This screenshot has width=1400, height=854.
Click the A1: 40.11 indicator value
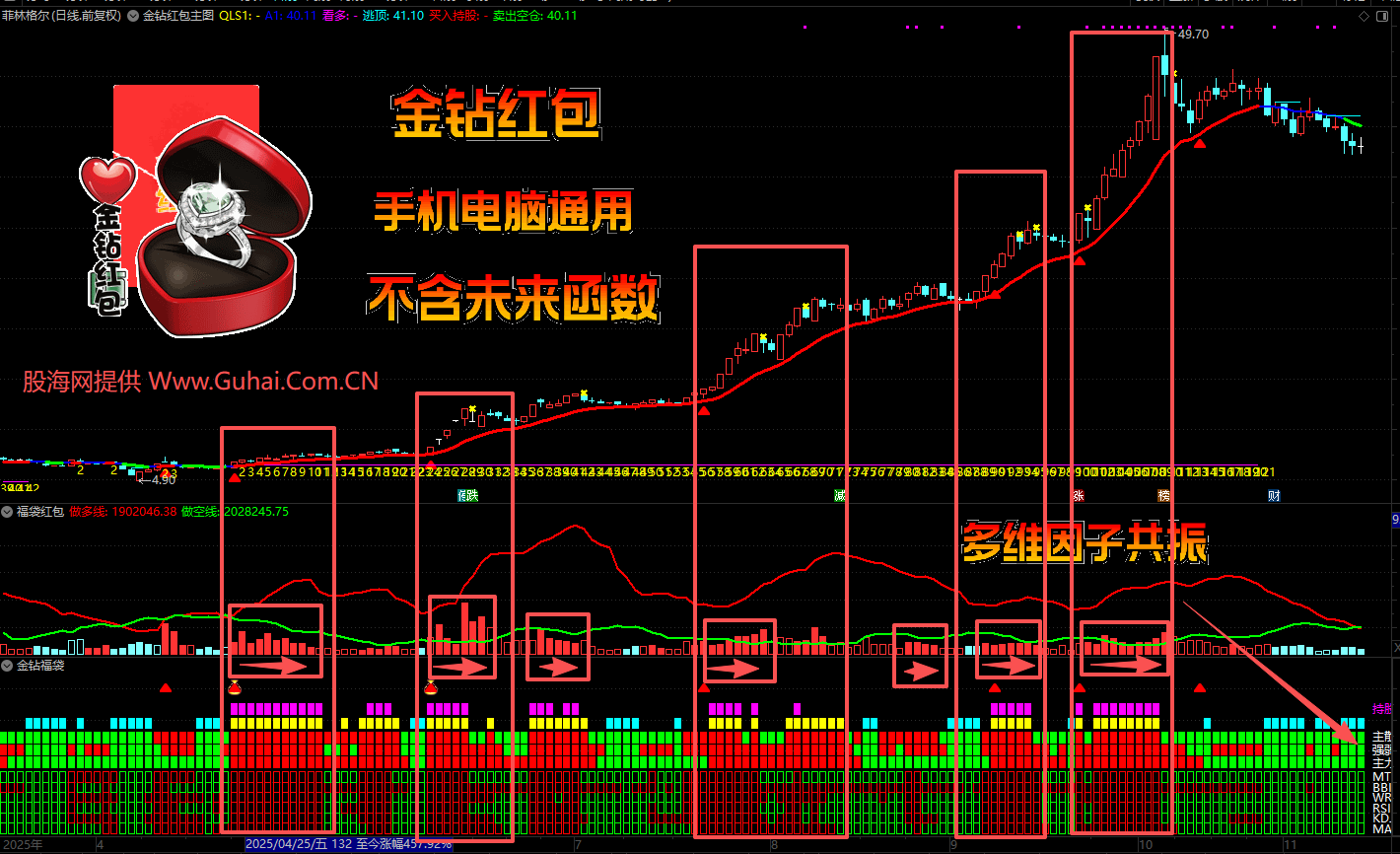pos(291,16)
